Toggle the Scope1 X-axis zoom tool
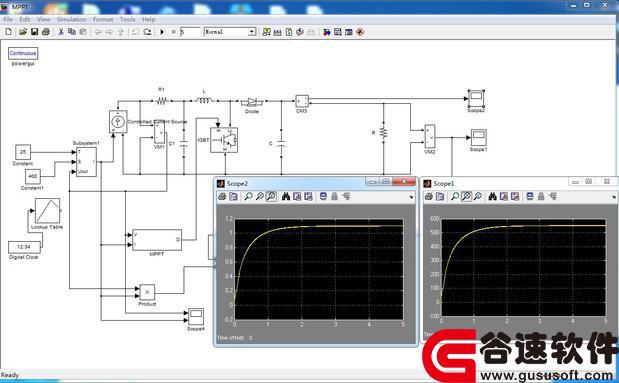The height and width of the screenshot is (383, 619). (466, 197)
